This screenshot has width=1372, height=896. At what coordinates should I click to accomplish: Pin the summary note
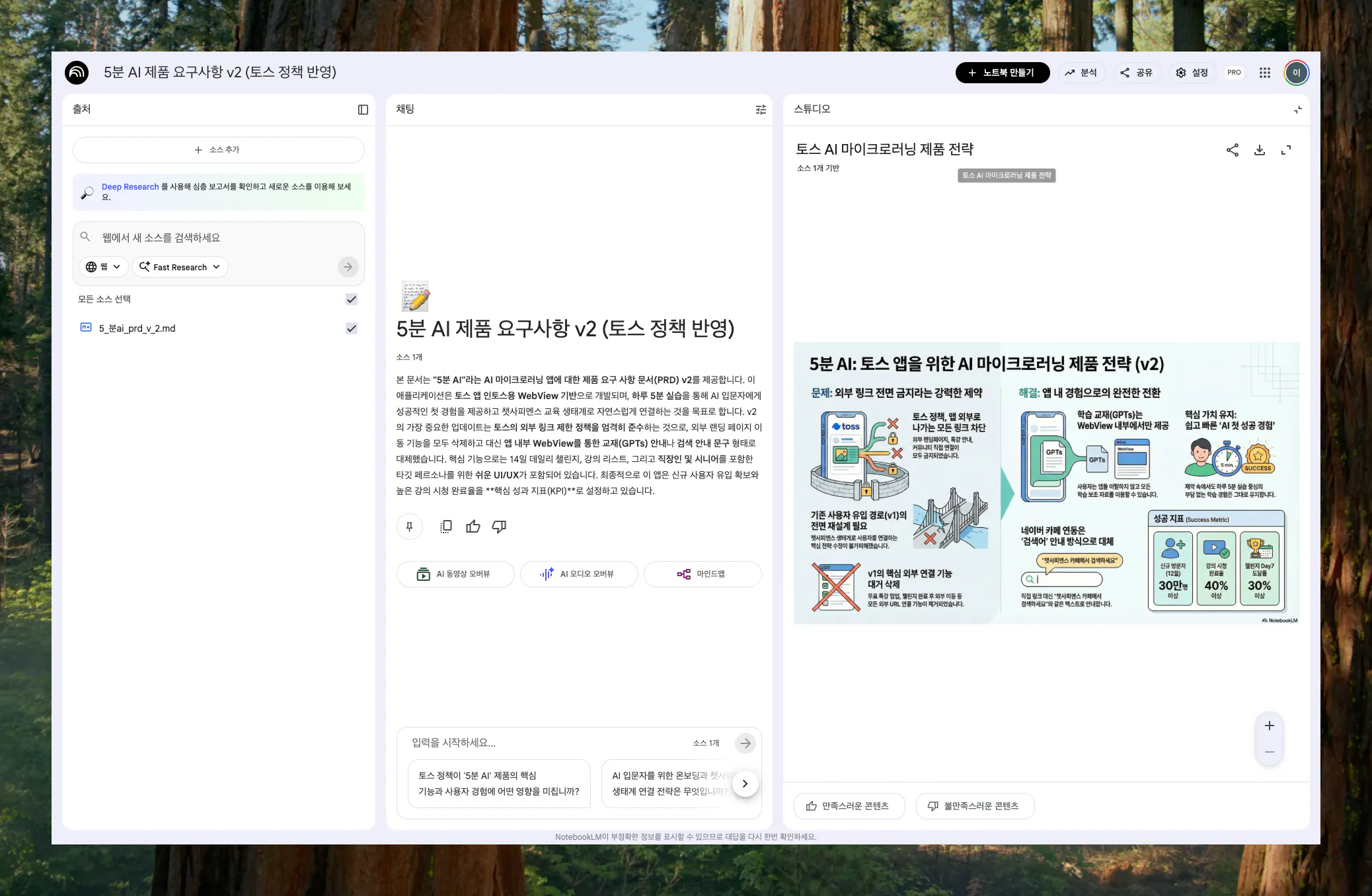point(409,527)
